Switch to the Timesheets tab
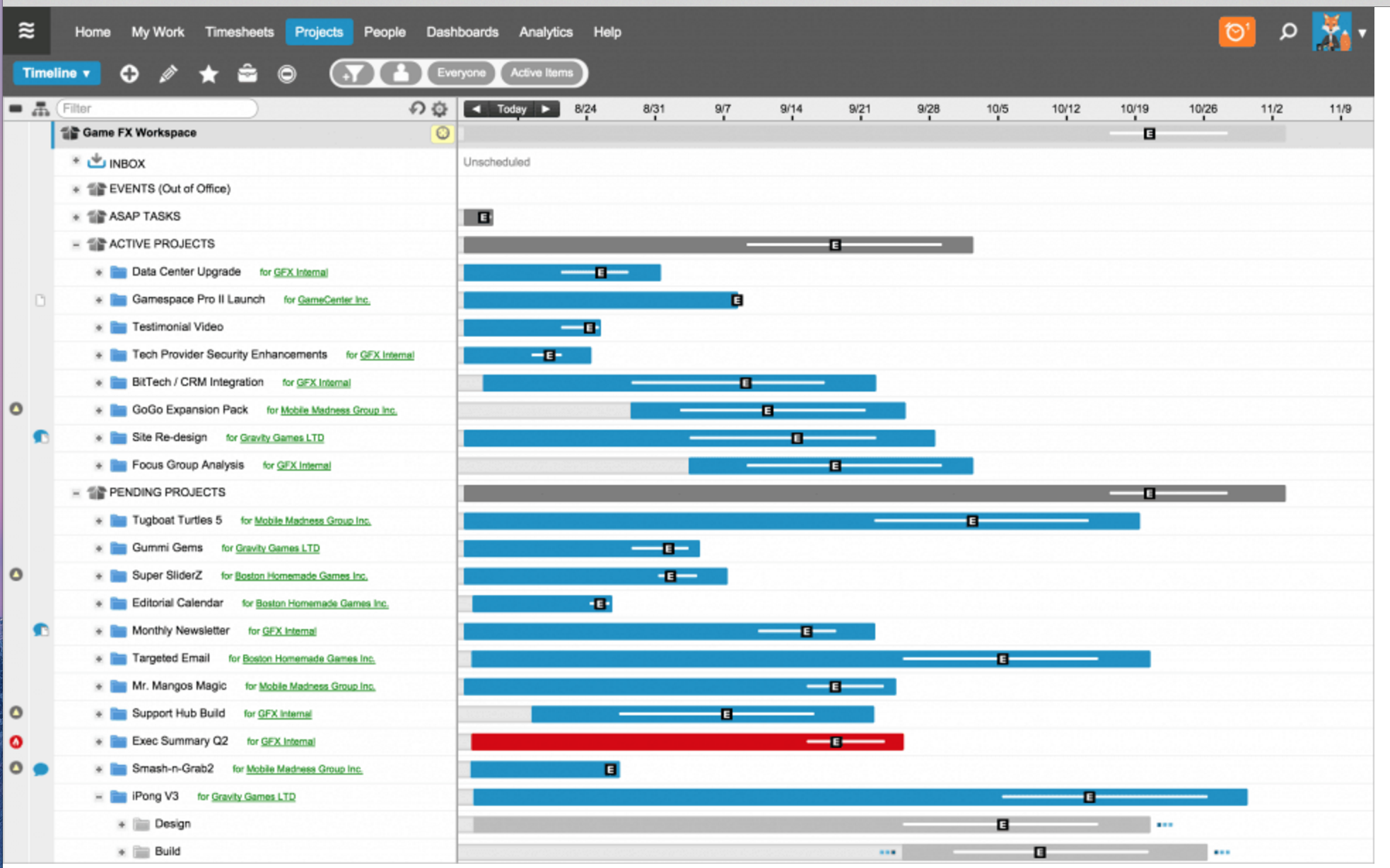The height and width of the screenshot is (868, 1390). (x=239, y=32)
